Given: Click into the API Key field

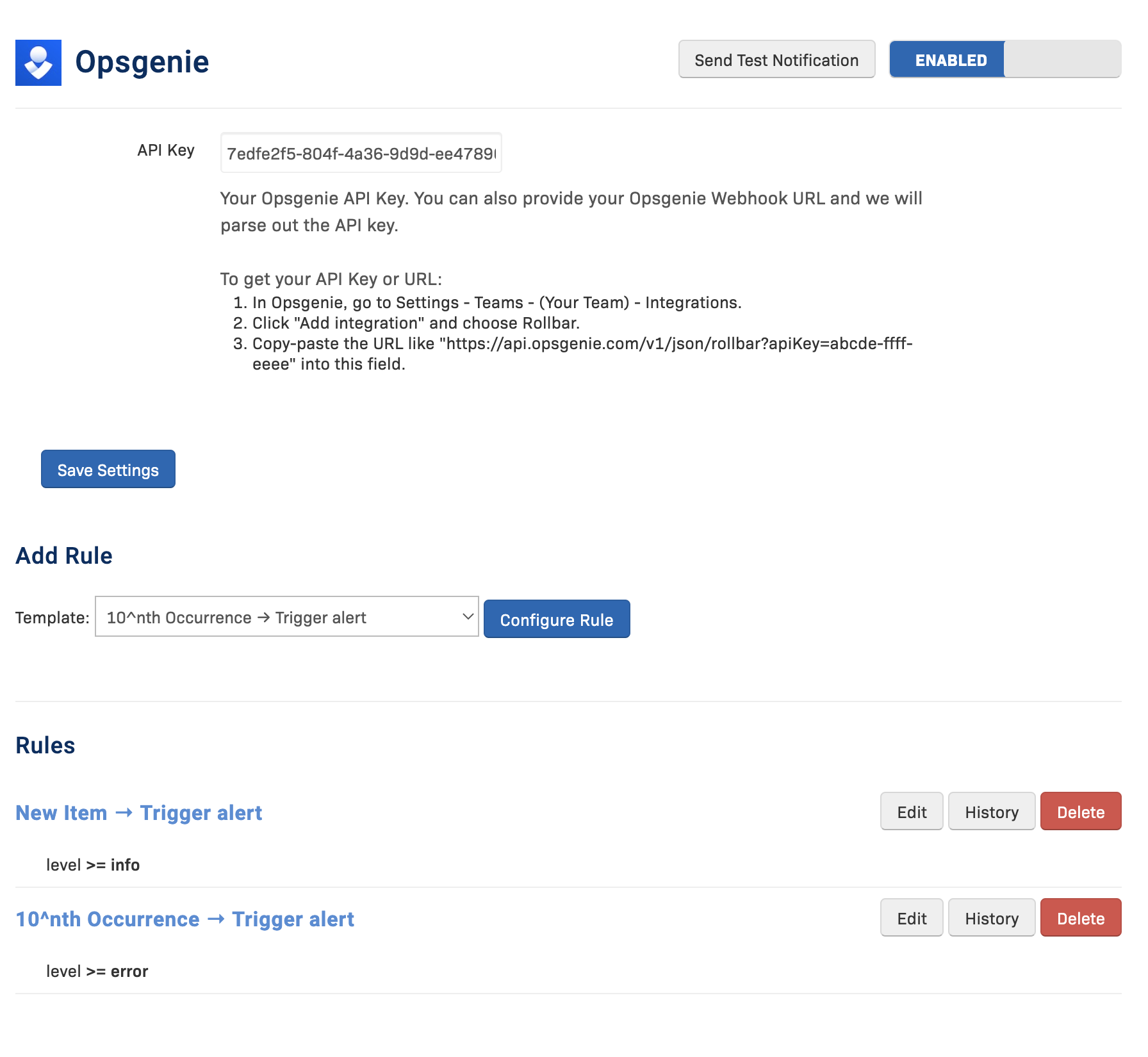Looking at the screenshot, I should pos(361,153).
